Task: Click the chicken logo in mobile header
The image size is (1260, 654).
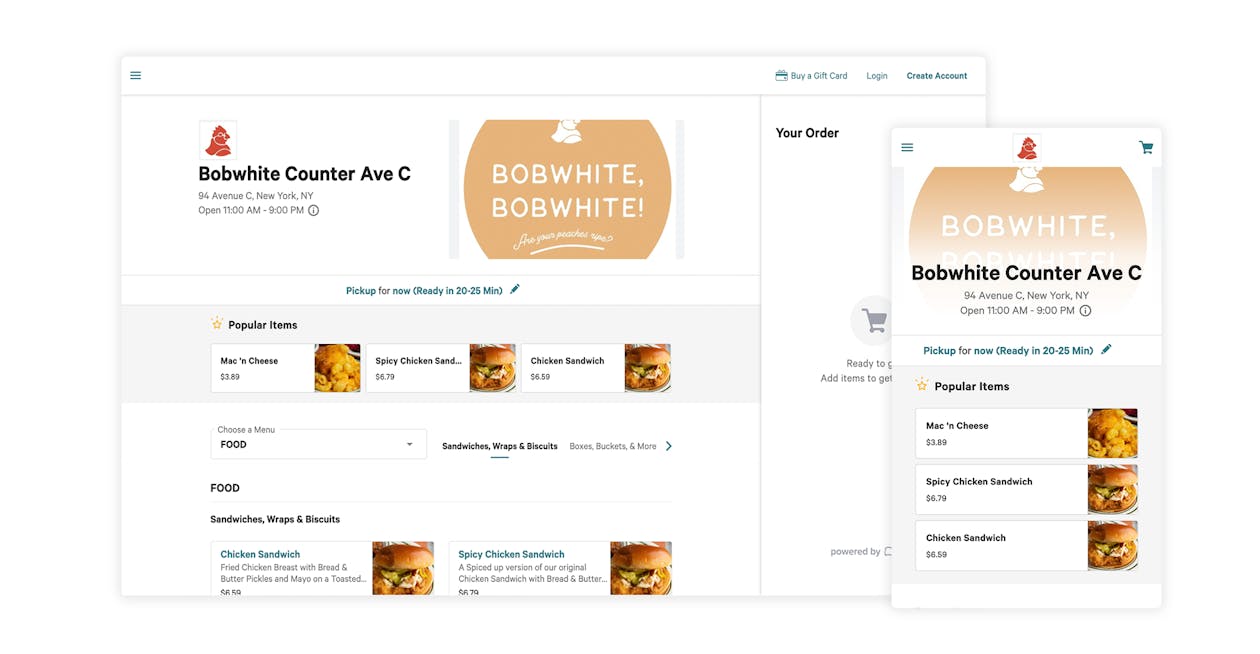Action: pos(1027,148)
